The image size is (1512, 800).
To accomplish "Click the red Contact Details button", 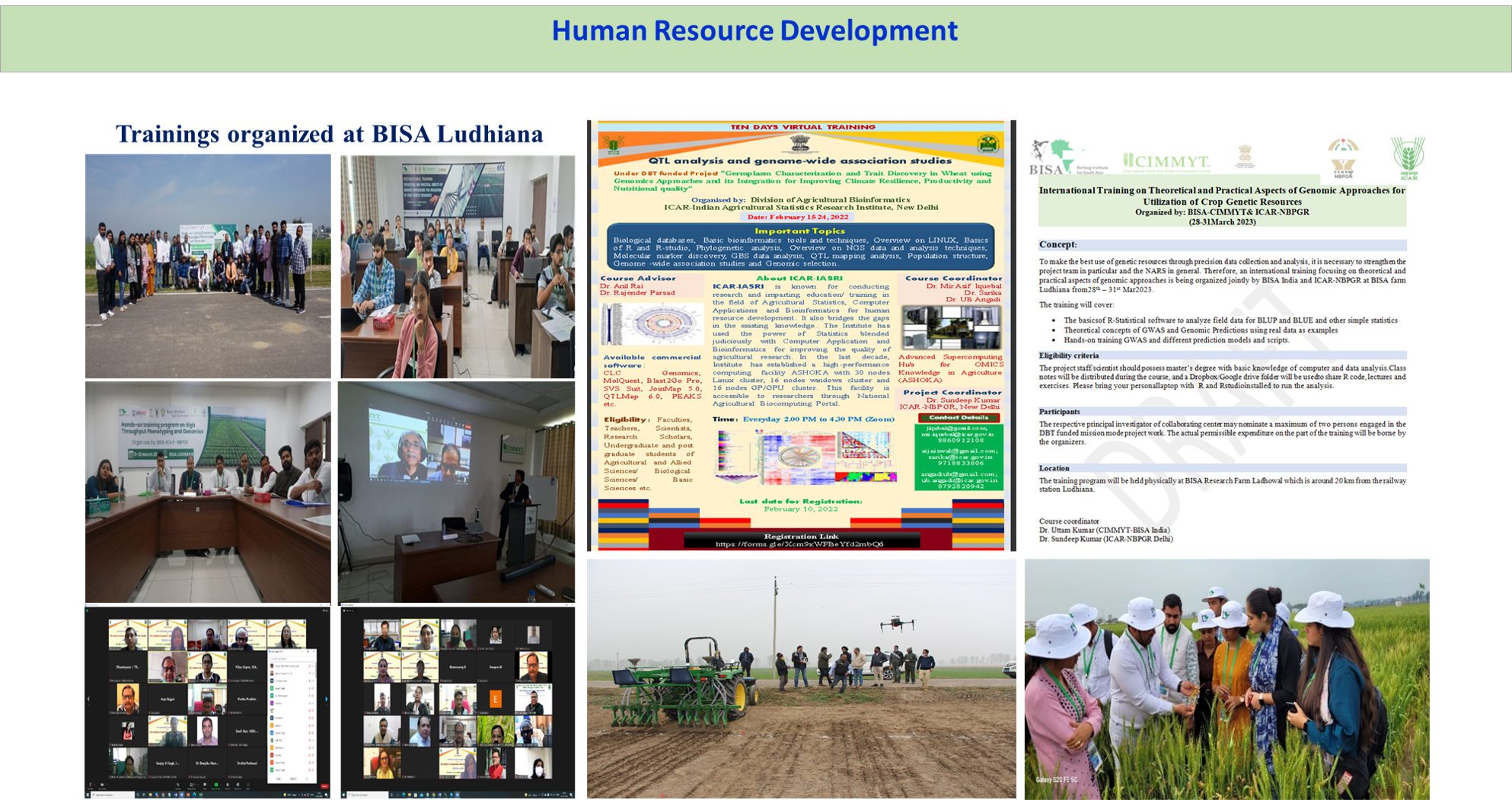I will pyautogui.click(x=959, y=418).
